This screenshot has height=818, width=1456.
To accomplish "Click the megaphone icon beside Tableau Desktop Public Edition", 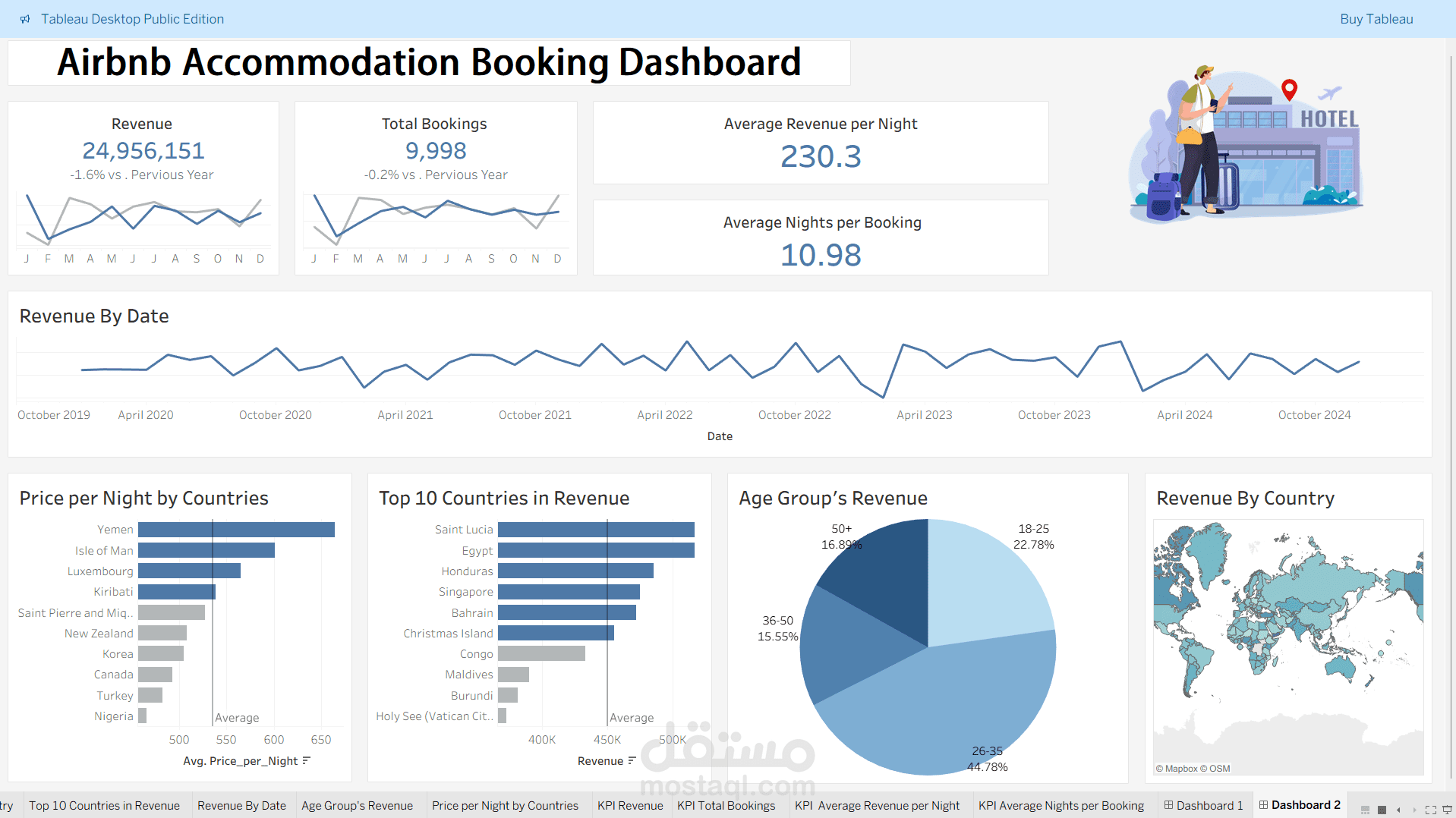I will [25, 19].
